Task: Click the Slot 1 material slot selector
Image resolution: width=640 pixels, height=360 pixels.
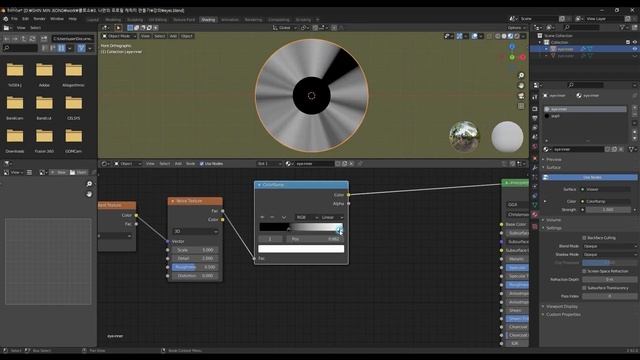Action: pyautogui.click(x=269, y=164)
